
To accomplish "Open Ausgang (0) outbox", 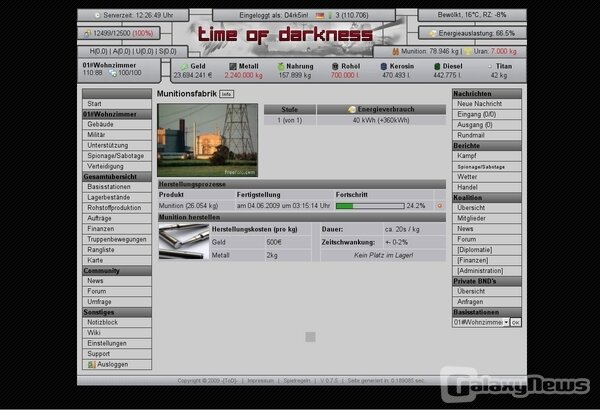I will (x=487, y=125).
